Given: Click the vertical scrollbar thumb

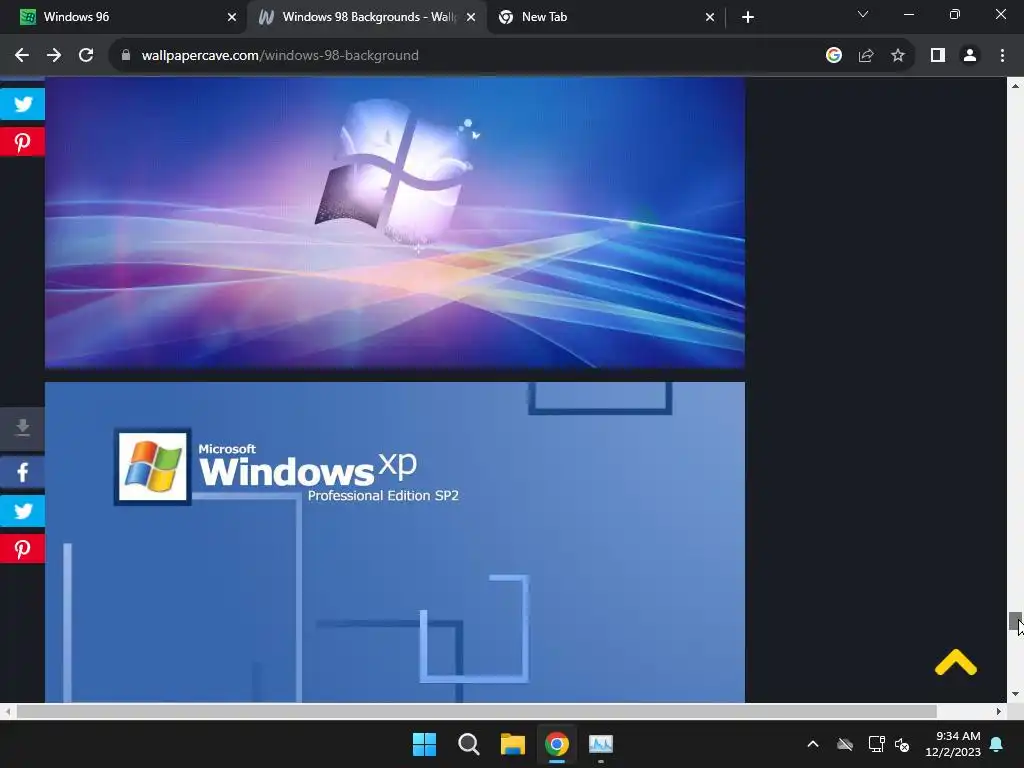Looking at the screenshot, I should coord(1015,620).
